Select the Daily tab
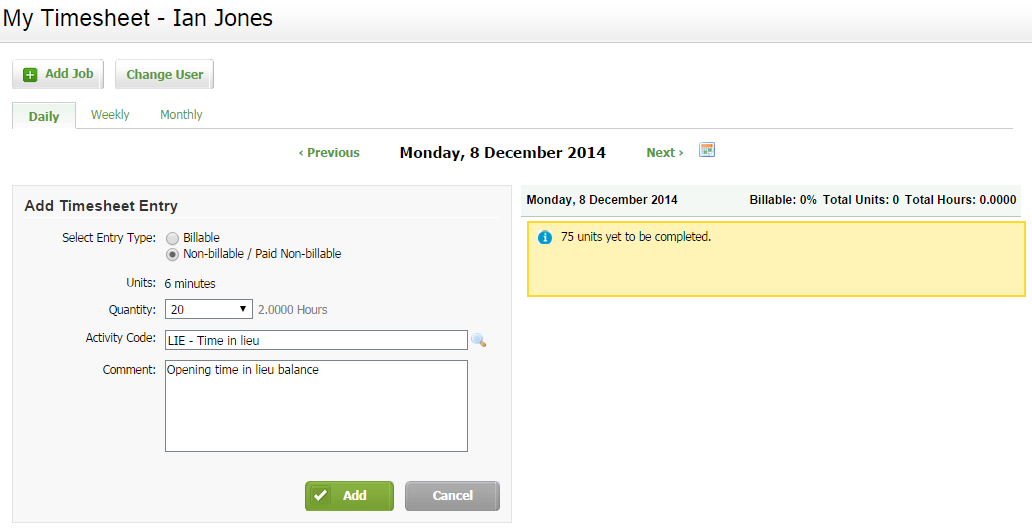The width and height of the screenshot is (1032, 528). pos(44,116)
